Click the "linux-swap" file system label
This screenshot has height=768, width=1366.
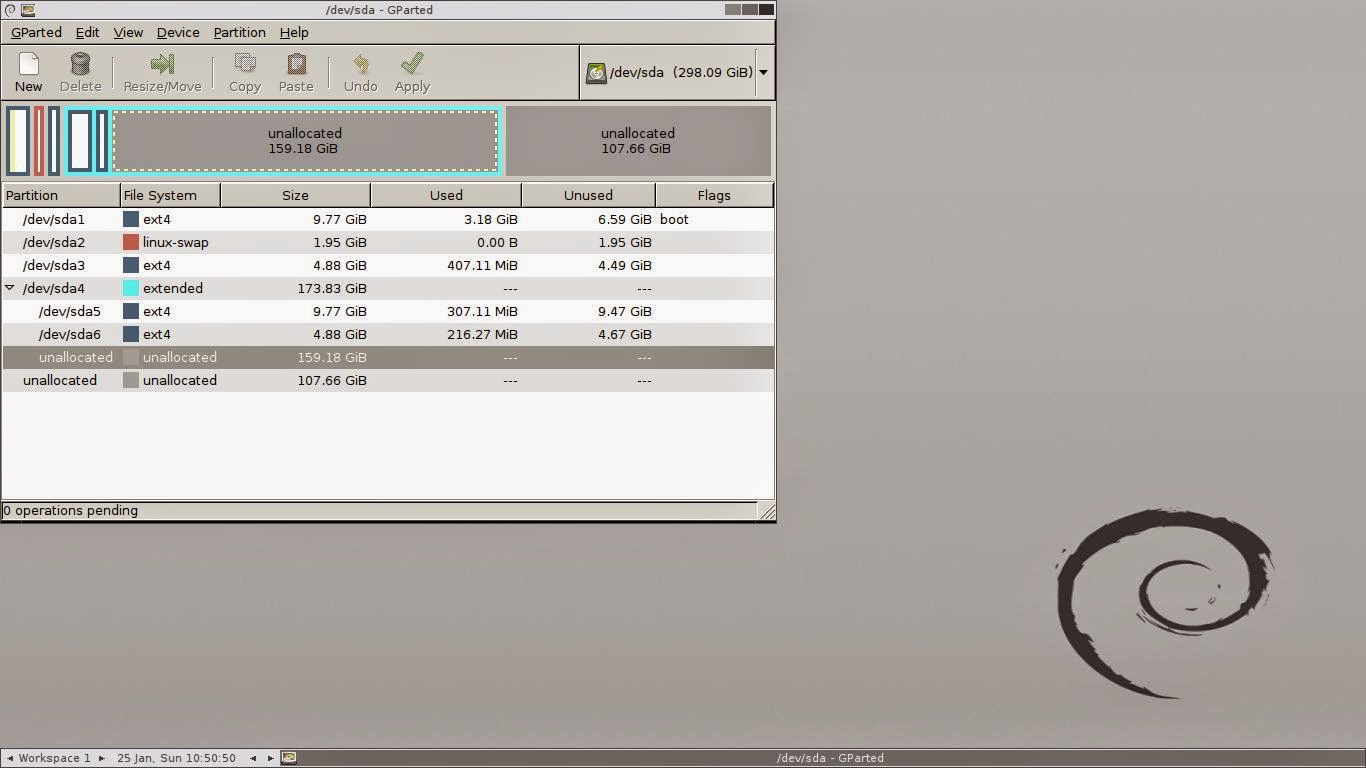176,242
